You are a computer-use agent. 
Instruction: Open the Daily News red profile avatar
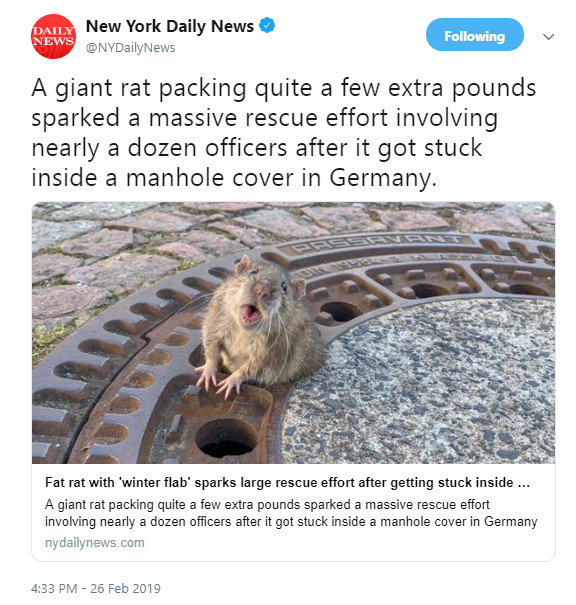pos(53,36)
